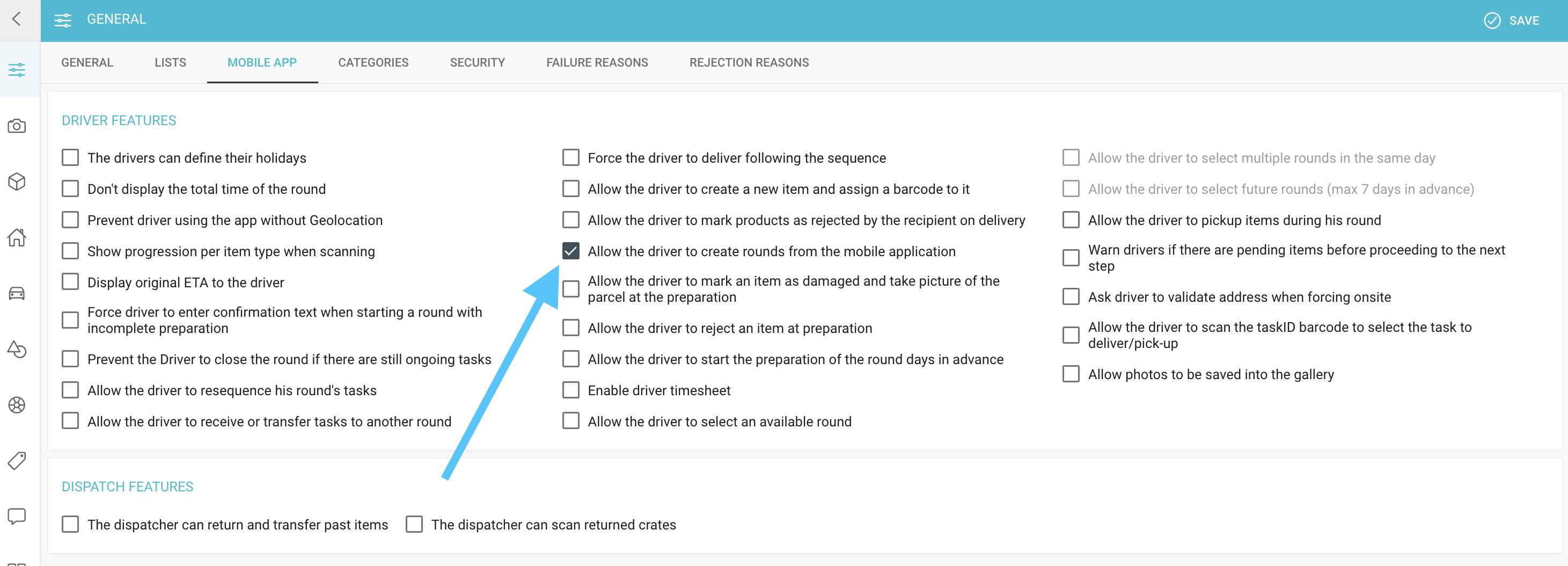Save the settings with SAVE button

[x=1512, y=21]
